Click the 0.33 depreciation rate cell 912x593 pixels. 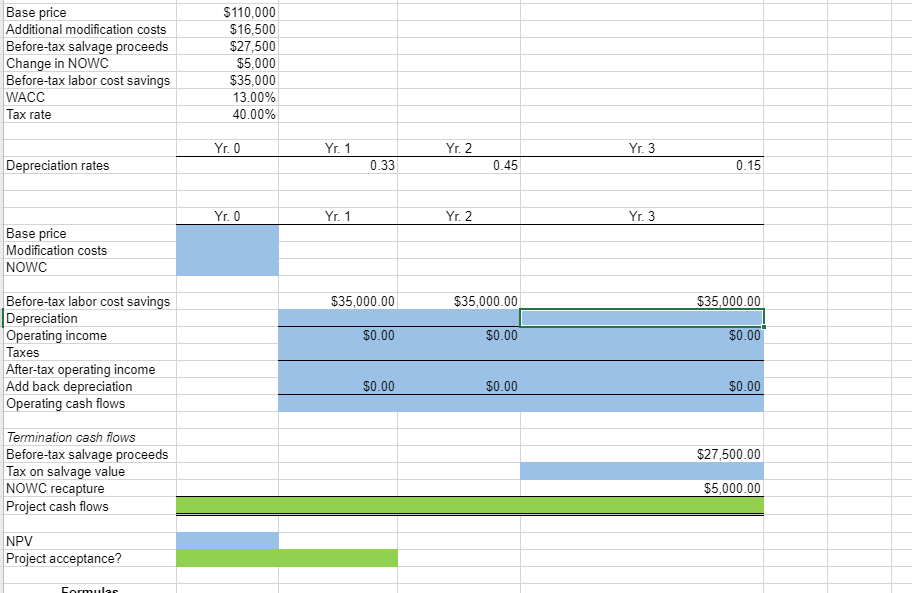338,165
